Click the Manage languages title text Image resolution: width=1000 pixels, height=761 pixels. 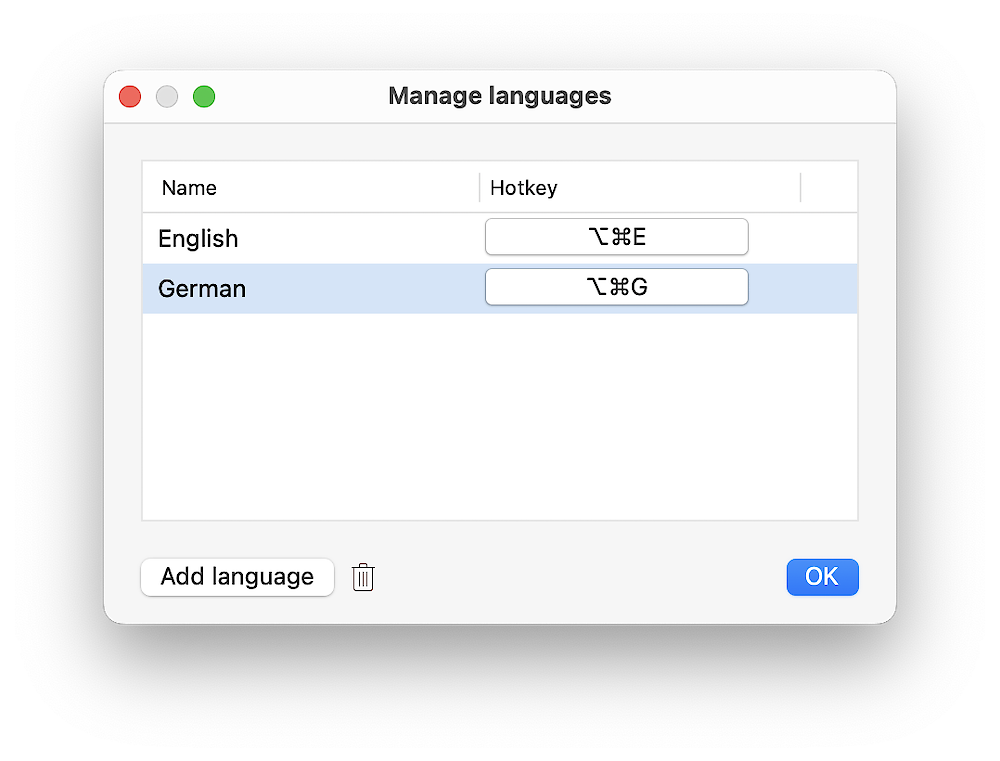499,96
